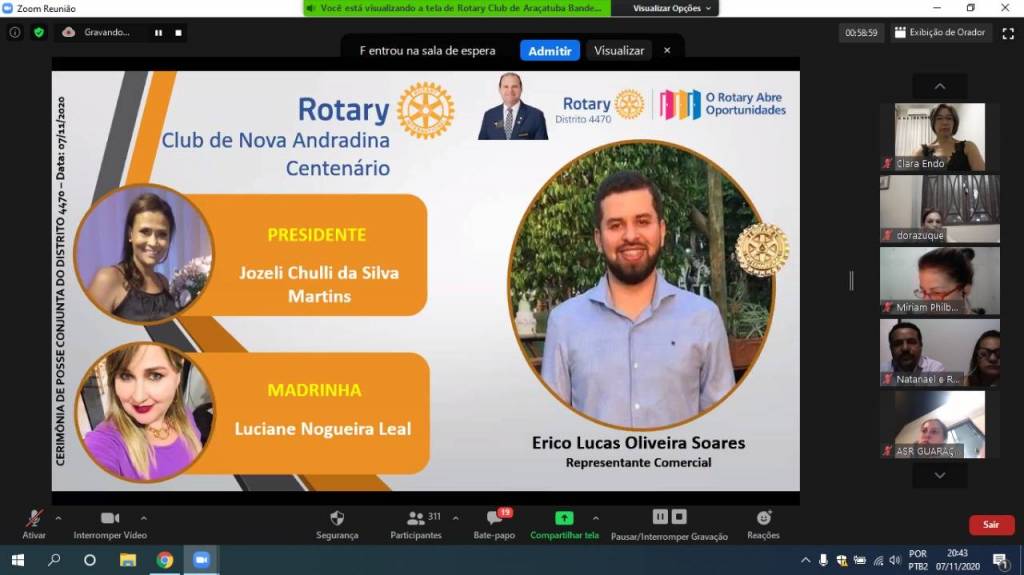Open the meeting info icon
Viewport: 1024px width, 575px height.
point(15,32)
